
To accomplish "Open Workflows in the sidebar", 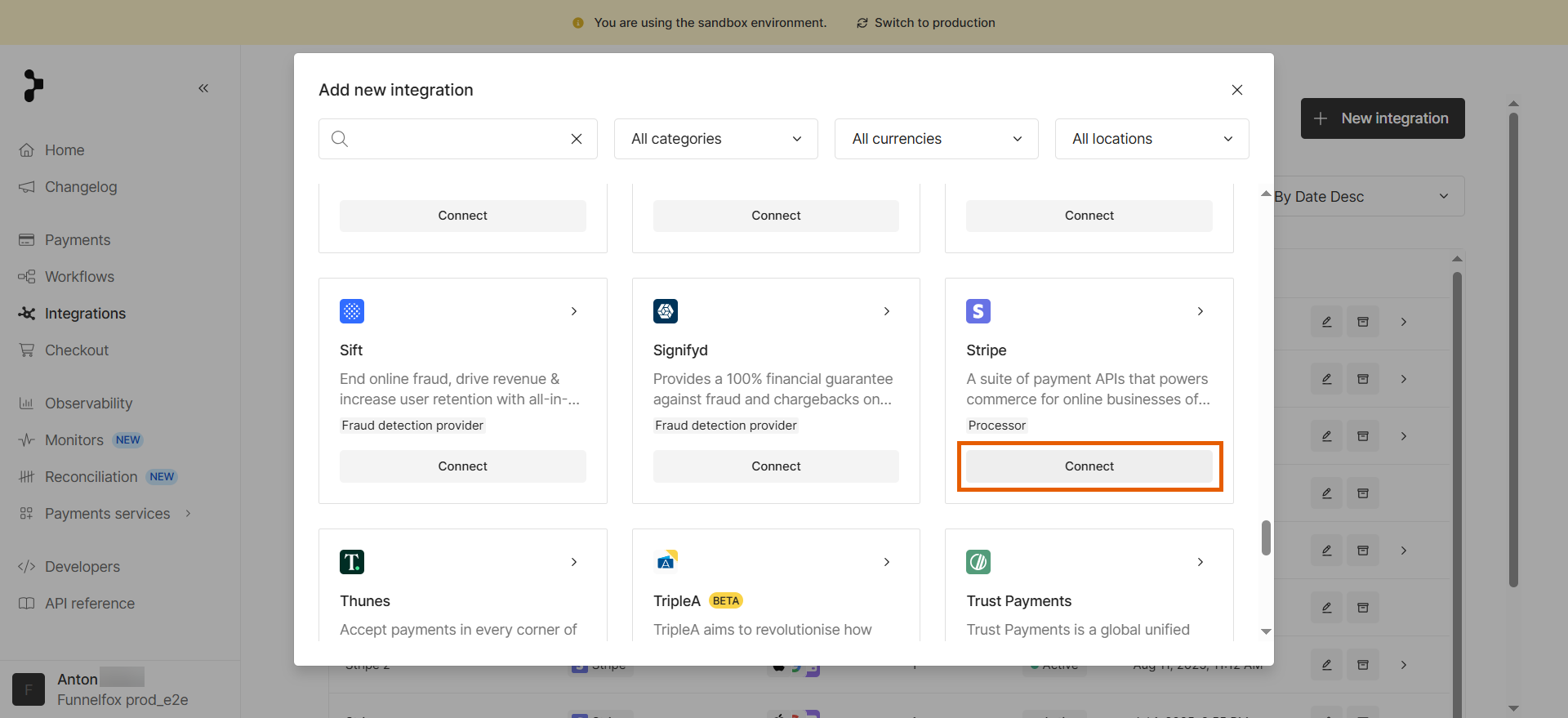I will click(79, 277).
